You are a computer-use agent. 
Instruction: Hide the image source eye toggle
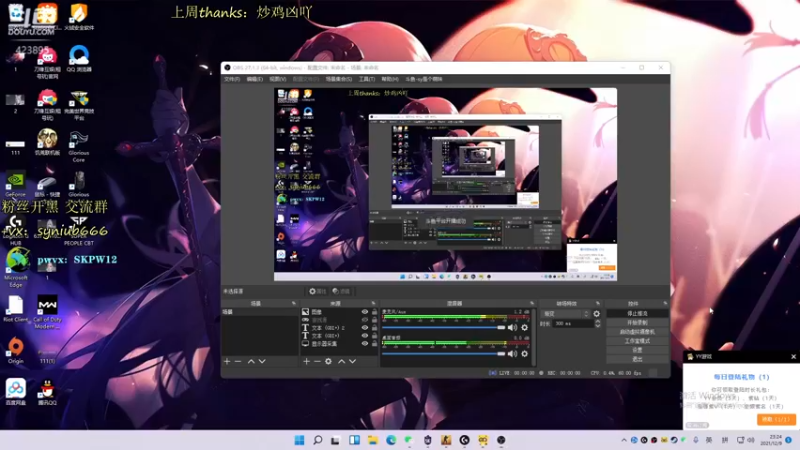365,312
